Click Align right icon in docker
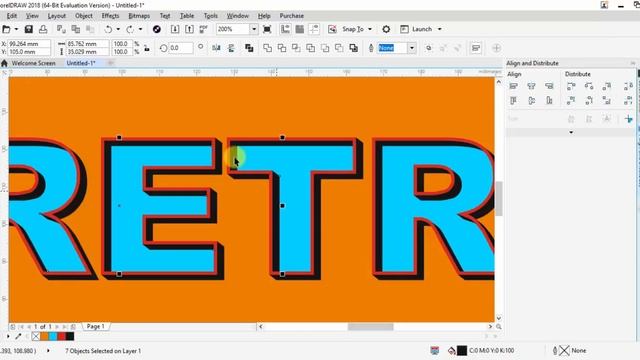This screenshot has height=360, width=640. [549, 86]
